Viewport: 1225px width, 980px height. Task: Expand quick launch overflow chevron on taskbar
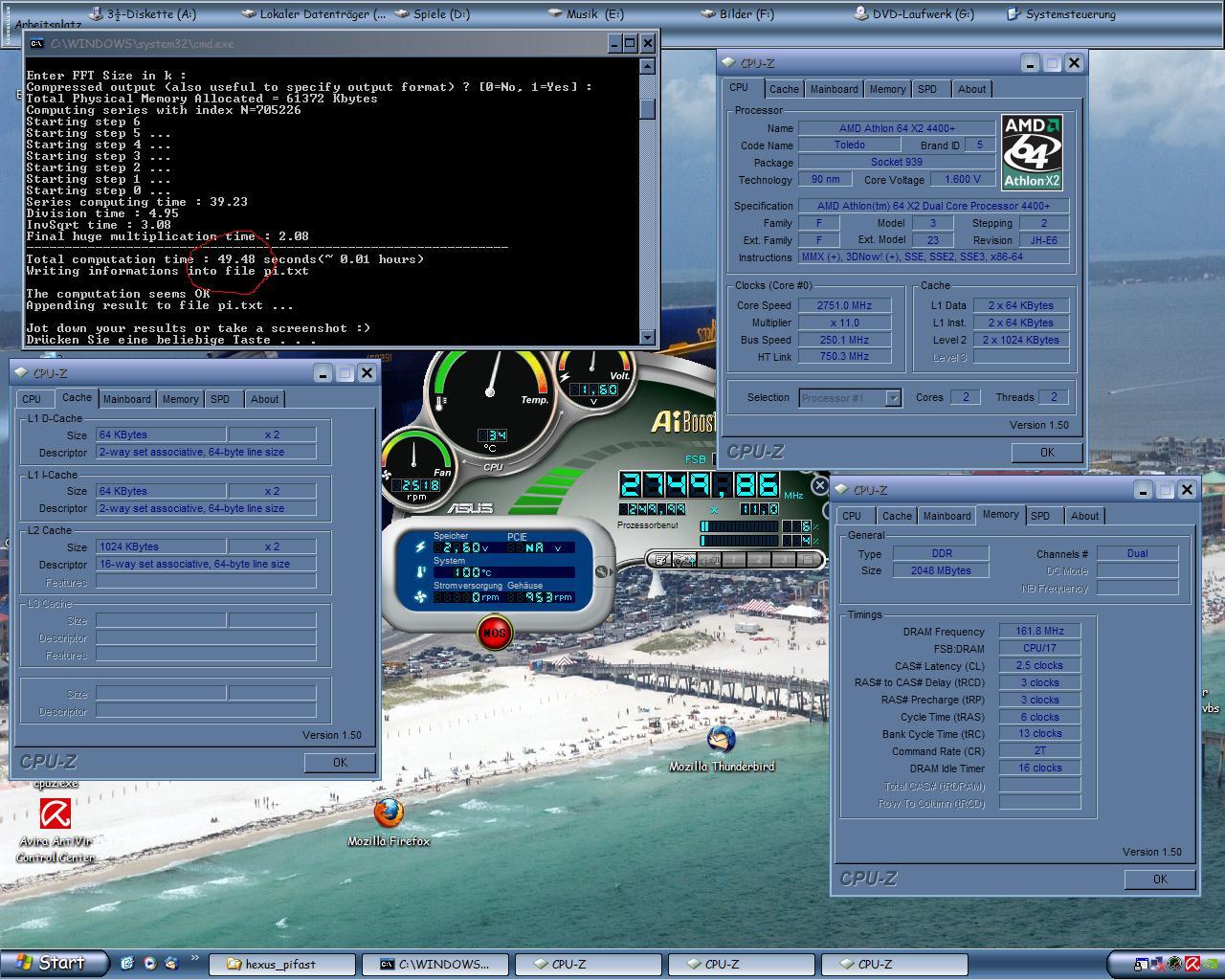pos(194,958)
